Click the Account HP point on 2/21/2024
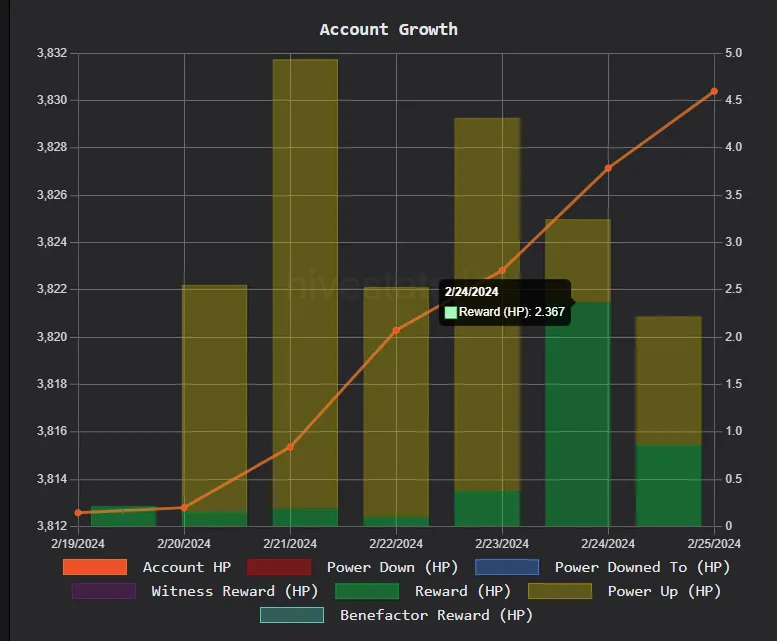 [x=290, y=447]
